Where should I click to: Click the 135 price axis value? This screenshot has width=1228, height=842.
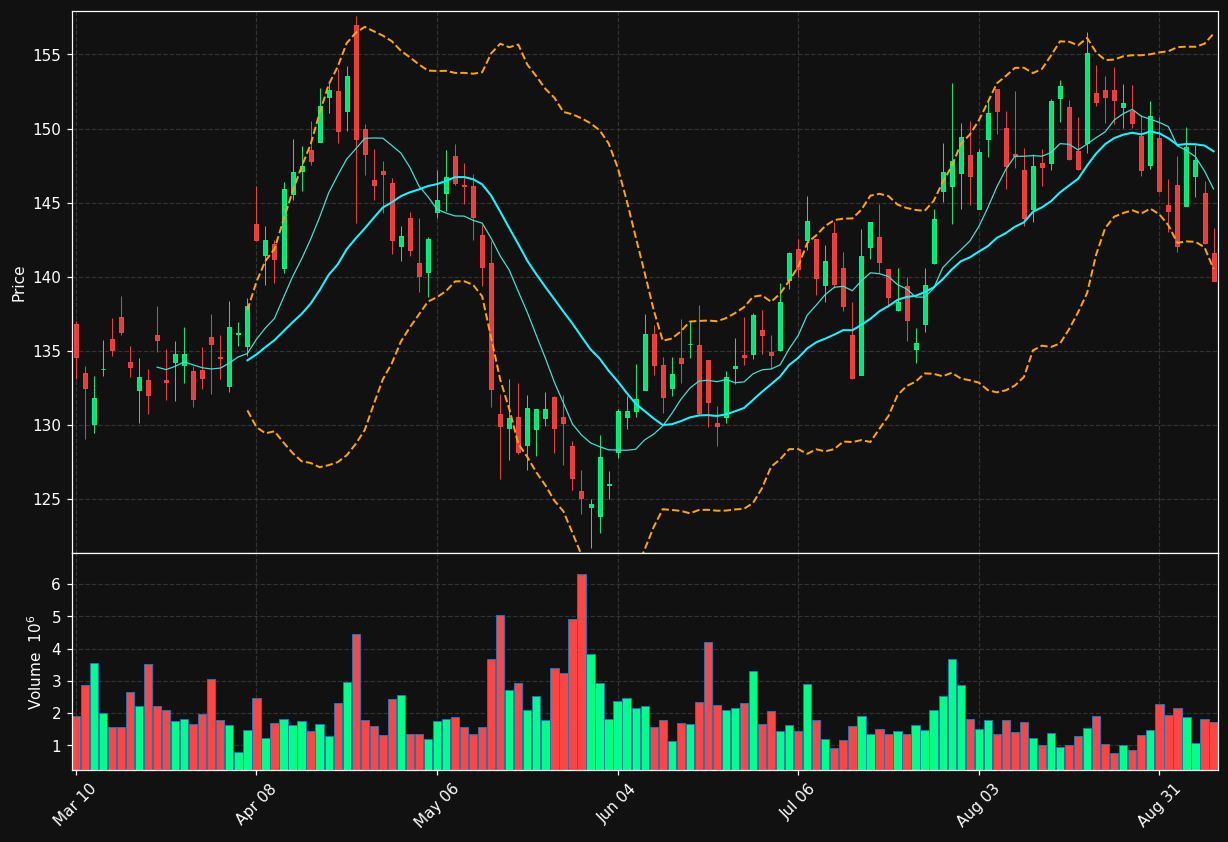point(49,351)
